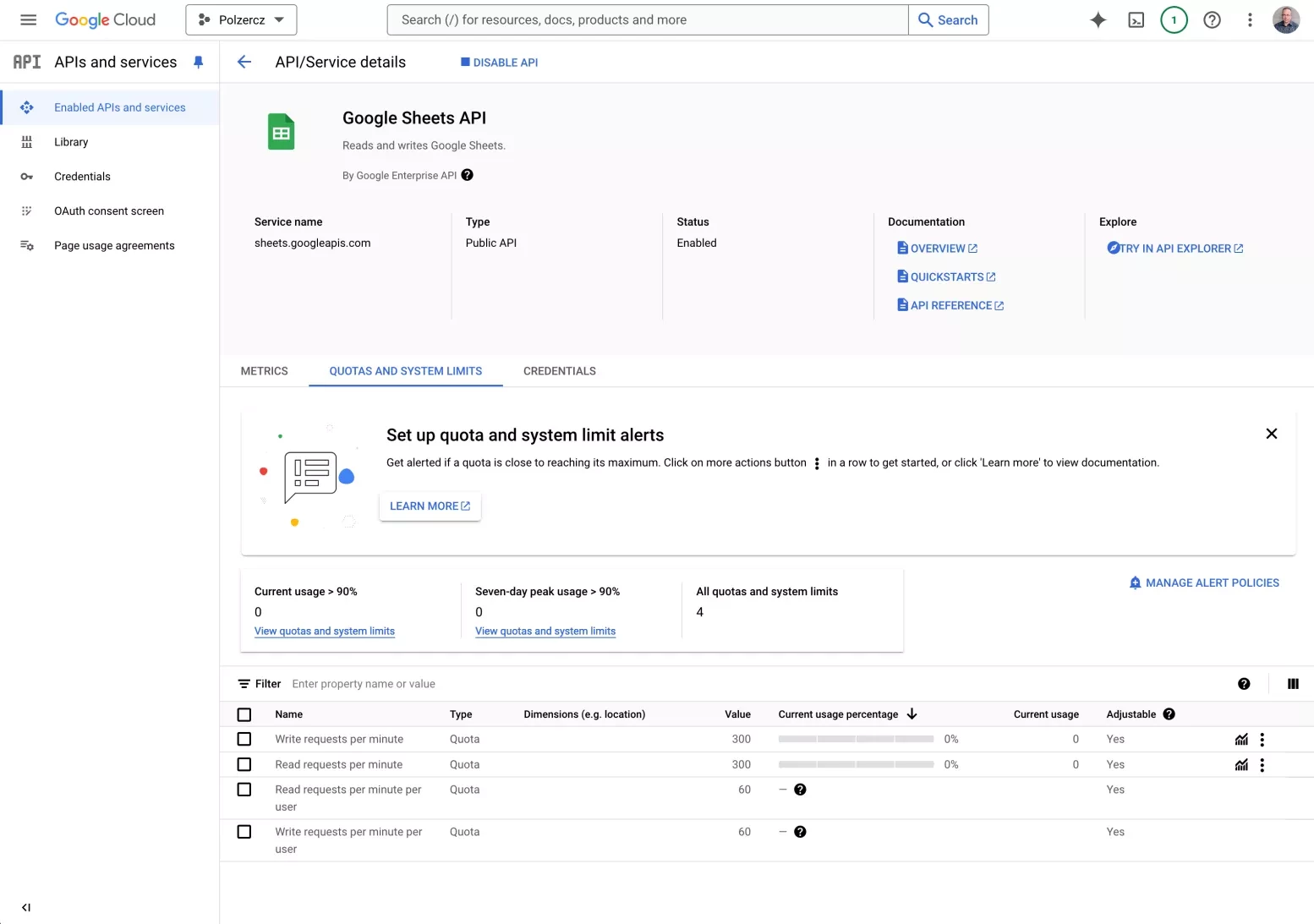Open the top bar more options menu

1250,19
